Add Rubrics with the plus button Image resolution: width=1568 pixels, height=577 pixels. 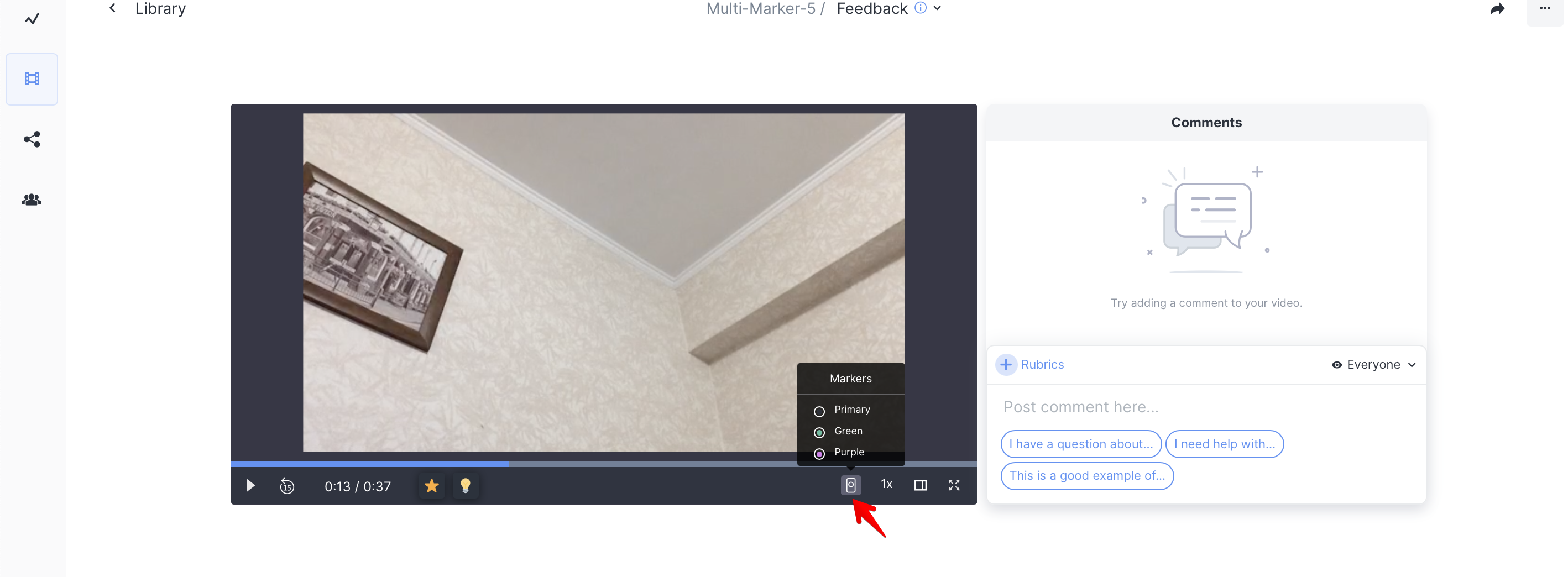pos(1006,365)
